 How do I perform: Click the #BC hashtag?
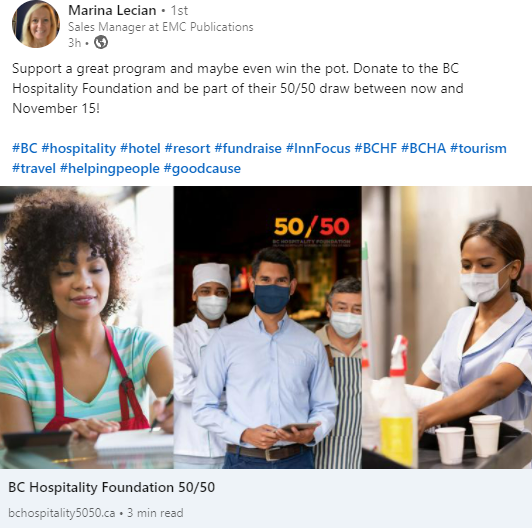tap(25, 148)
